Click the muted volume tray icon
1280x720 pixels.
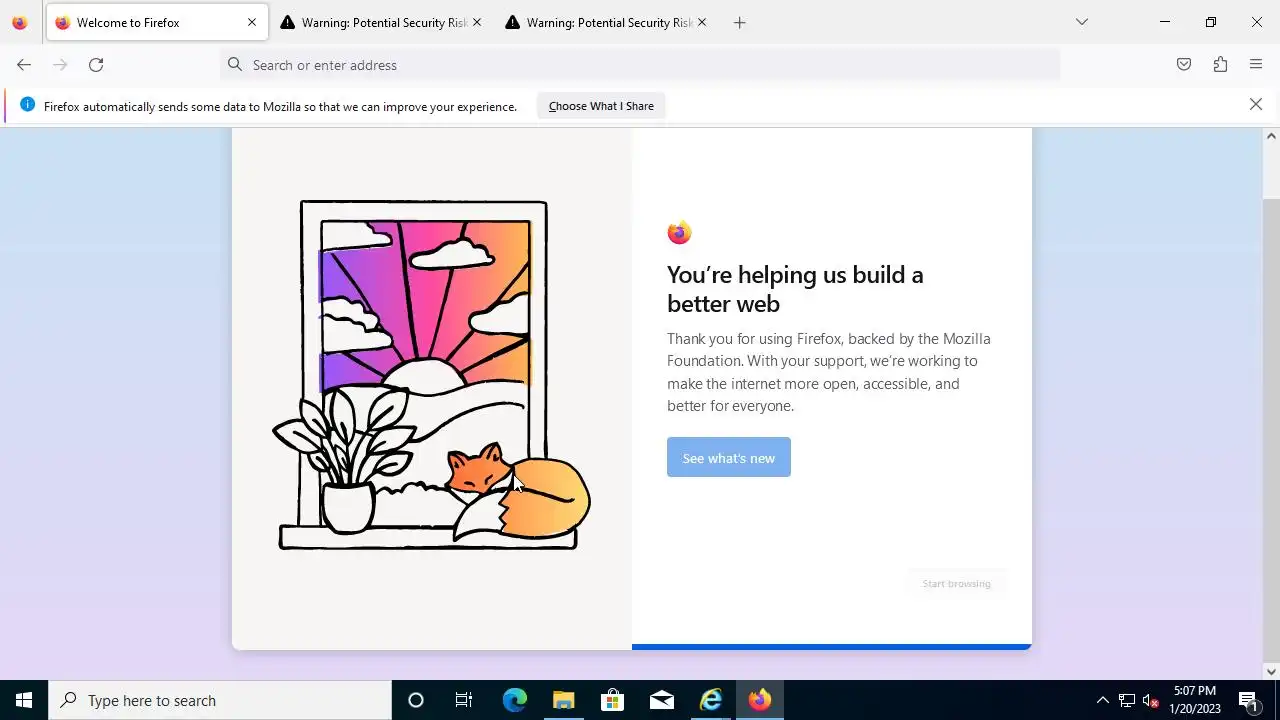pos(1151,700)
